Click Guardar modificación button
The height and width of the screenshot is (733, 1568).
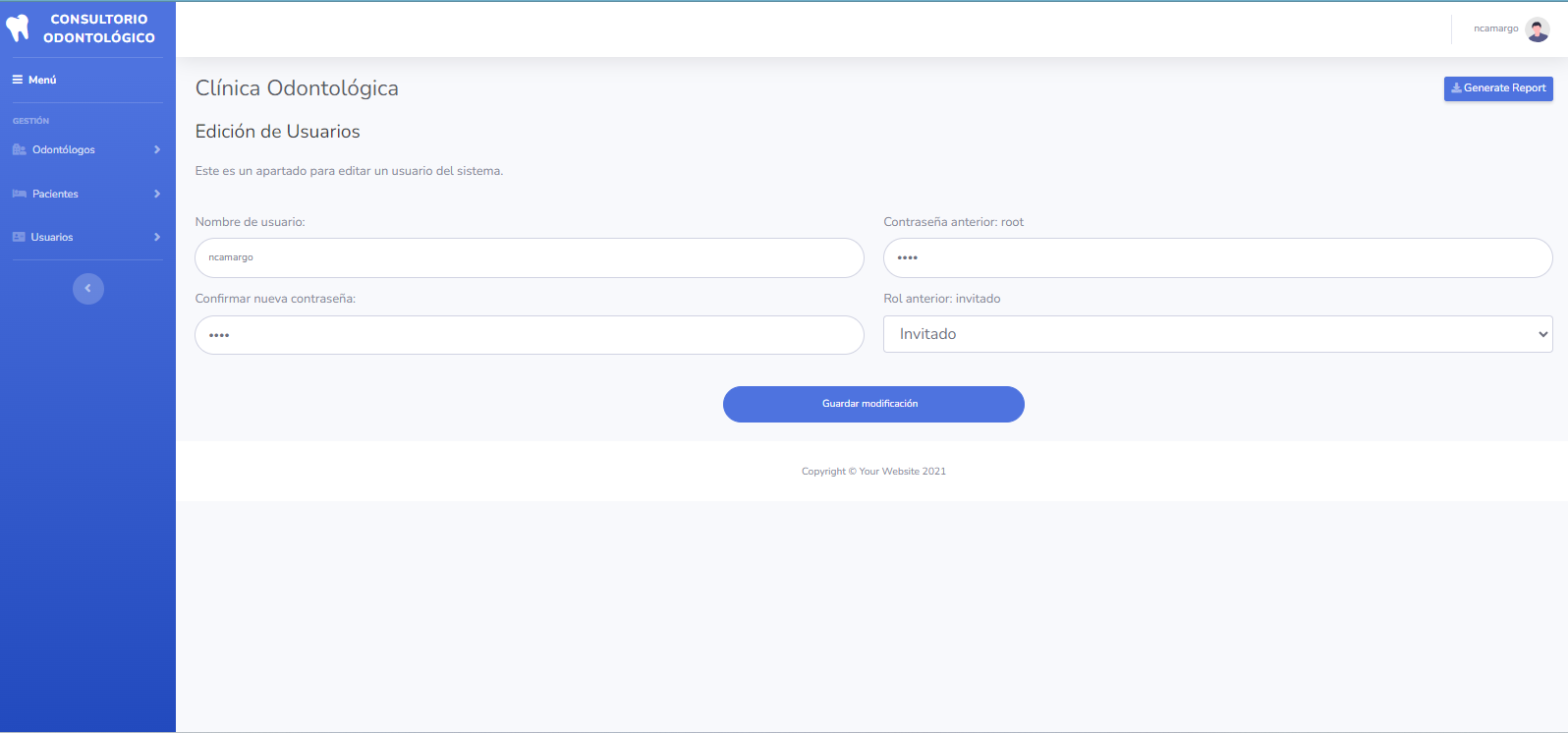pyautogui.click(x=873, y=404)
